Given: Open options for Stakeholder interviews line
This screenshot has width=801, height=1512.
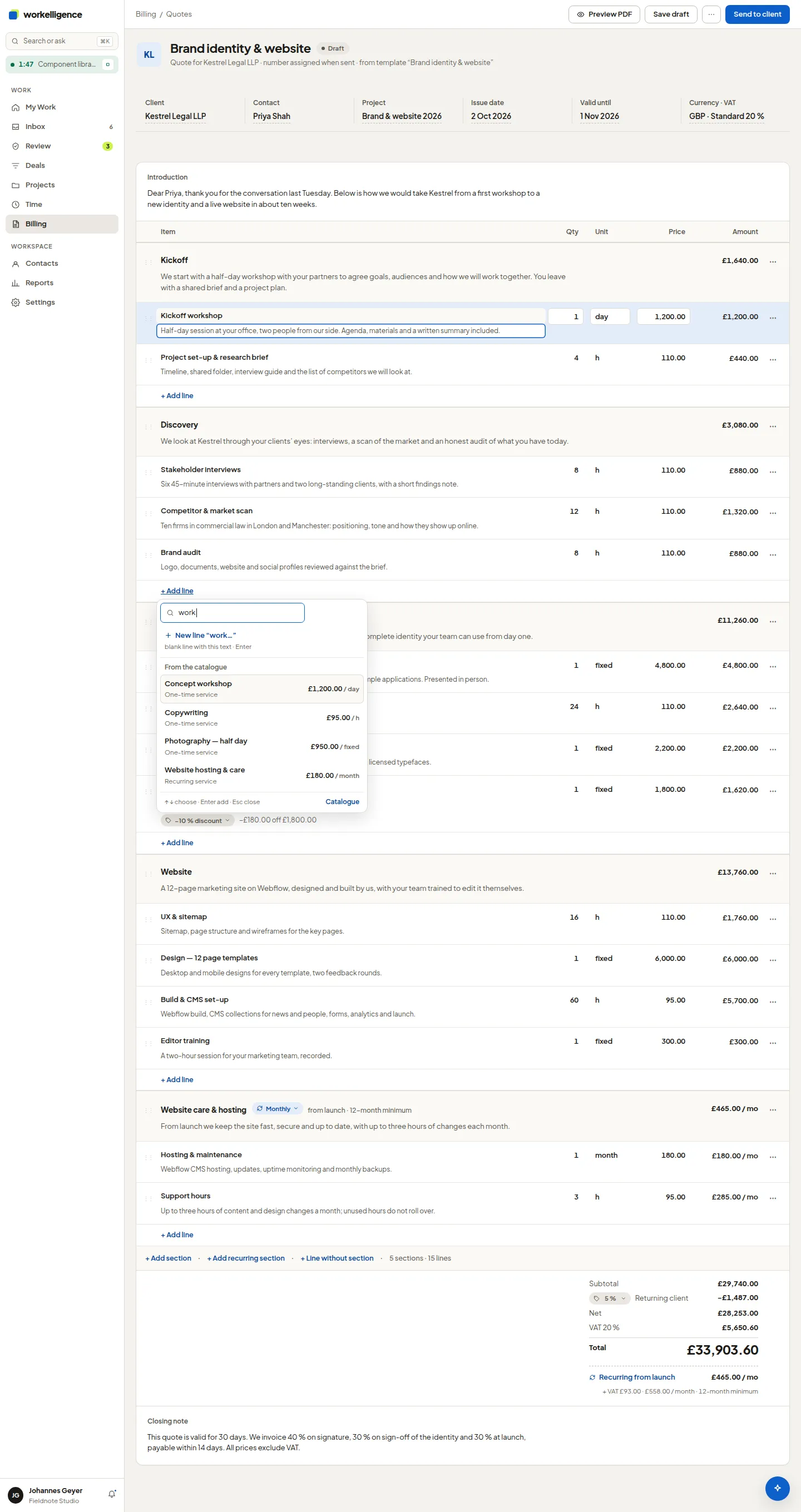Looking at the screenshot, I should 772,471.
